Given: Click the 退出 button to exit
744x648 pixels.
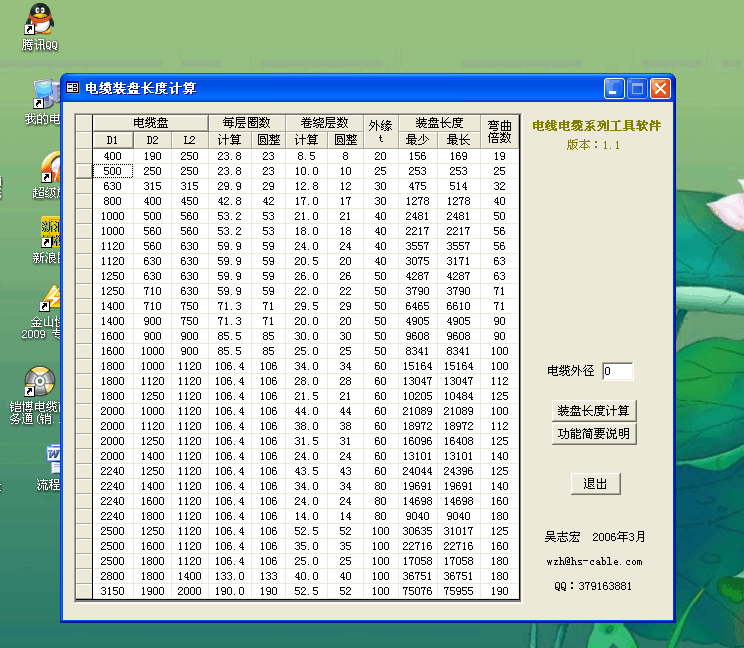Looking at the screenshot, I should 595,484.
